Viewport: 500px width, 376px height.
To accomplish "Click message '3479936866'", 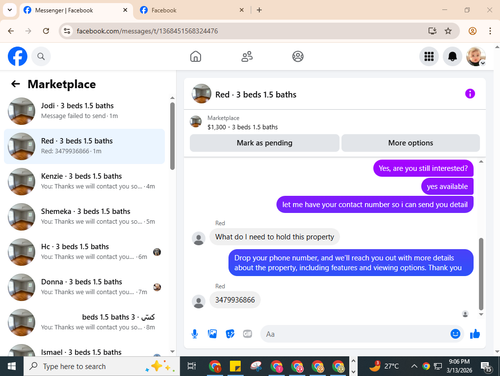I will (x=235, y=300).
